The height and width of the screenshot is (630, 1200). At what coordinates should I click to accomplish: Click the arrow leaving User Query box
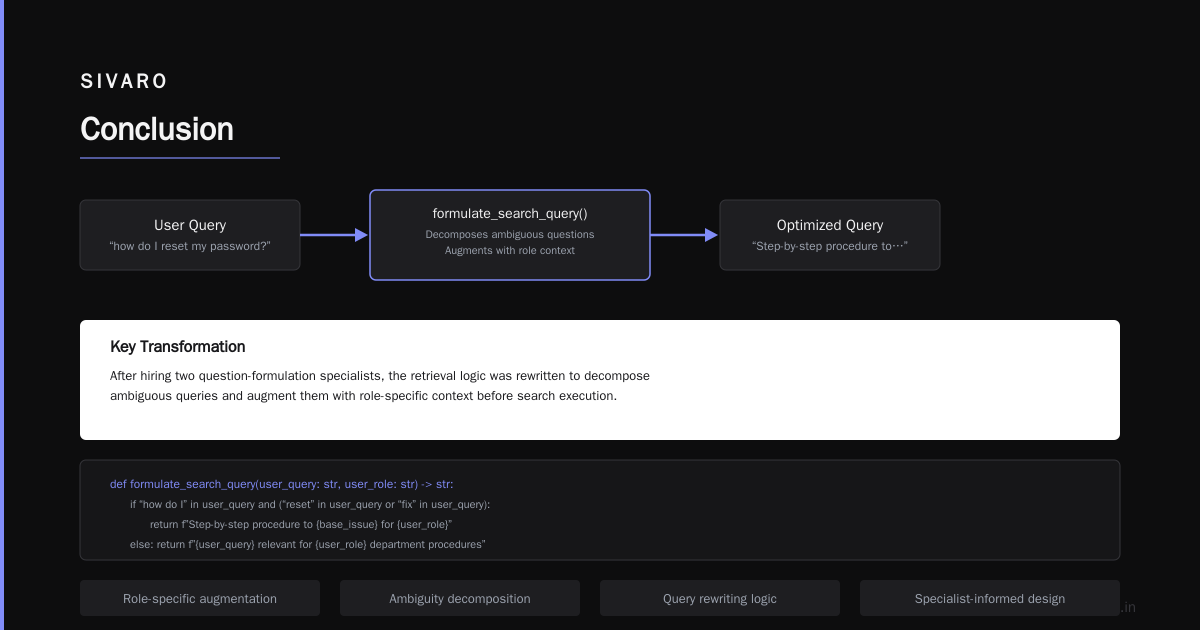(x=334, y=235)
